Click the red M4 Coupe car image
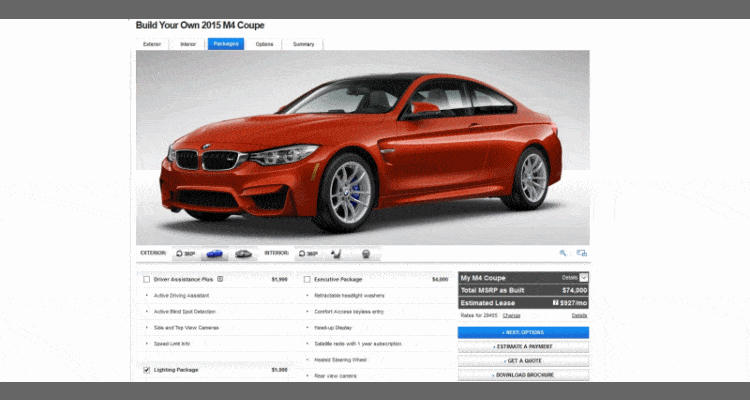This screenshot has width=750, height=400. click(363, 148)
